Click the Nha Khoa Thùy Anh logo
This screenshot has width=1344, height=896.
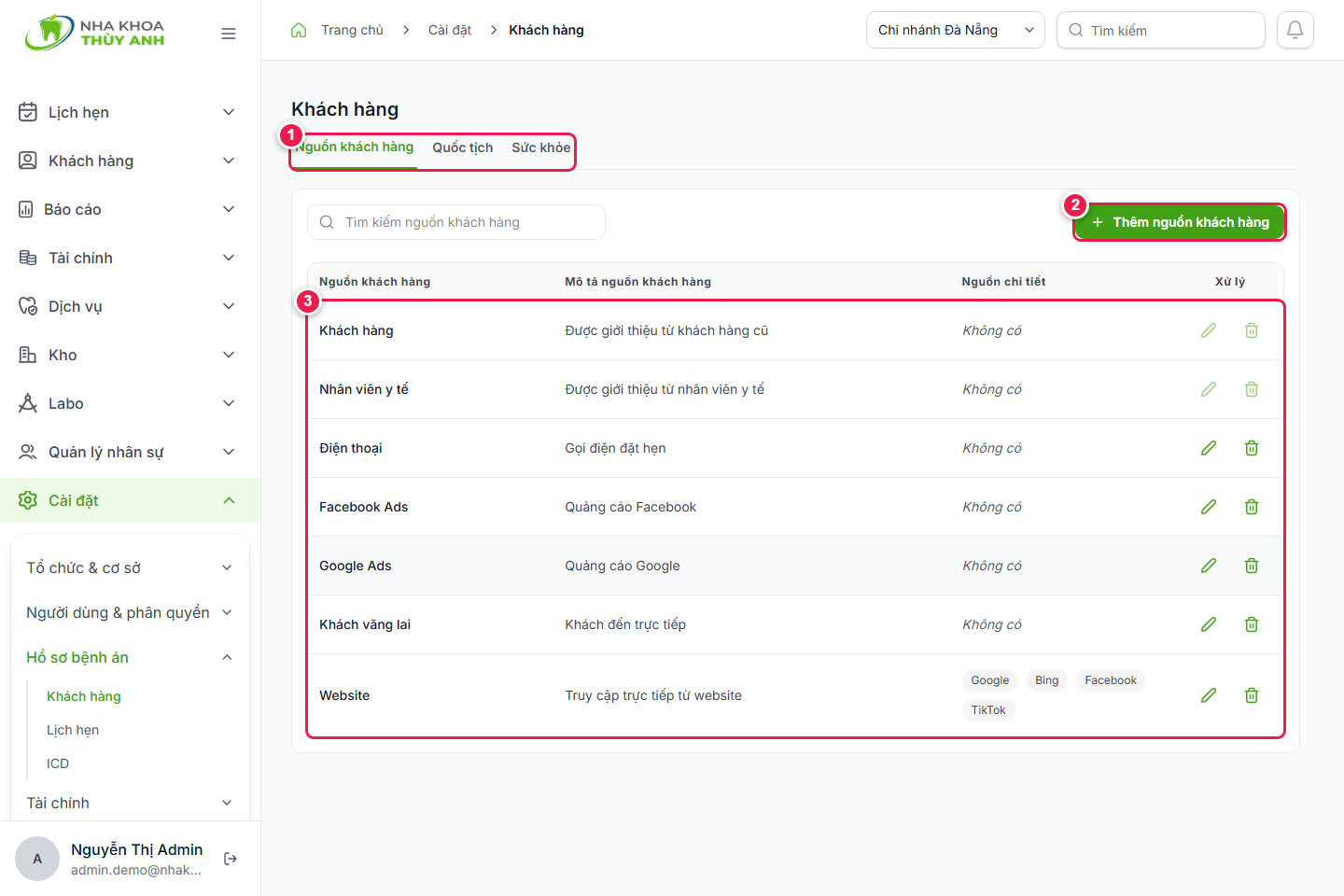(x=94, y=33)
